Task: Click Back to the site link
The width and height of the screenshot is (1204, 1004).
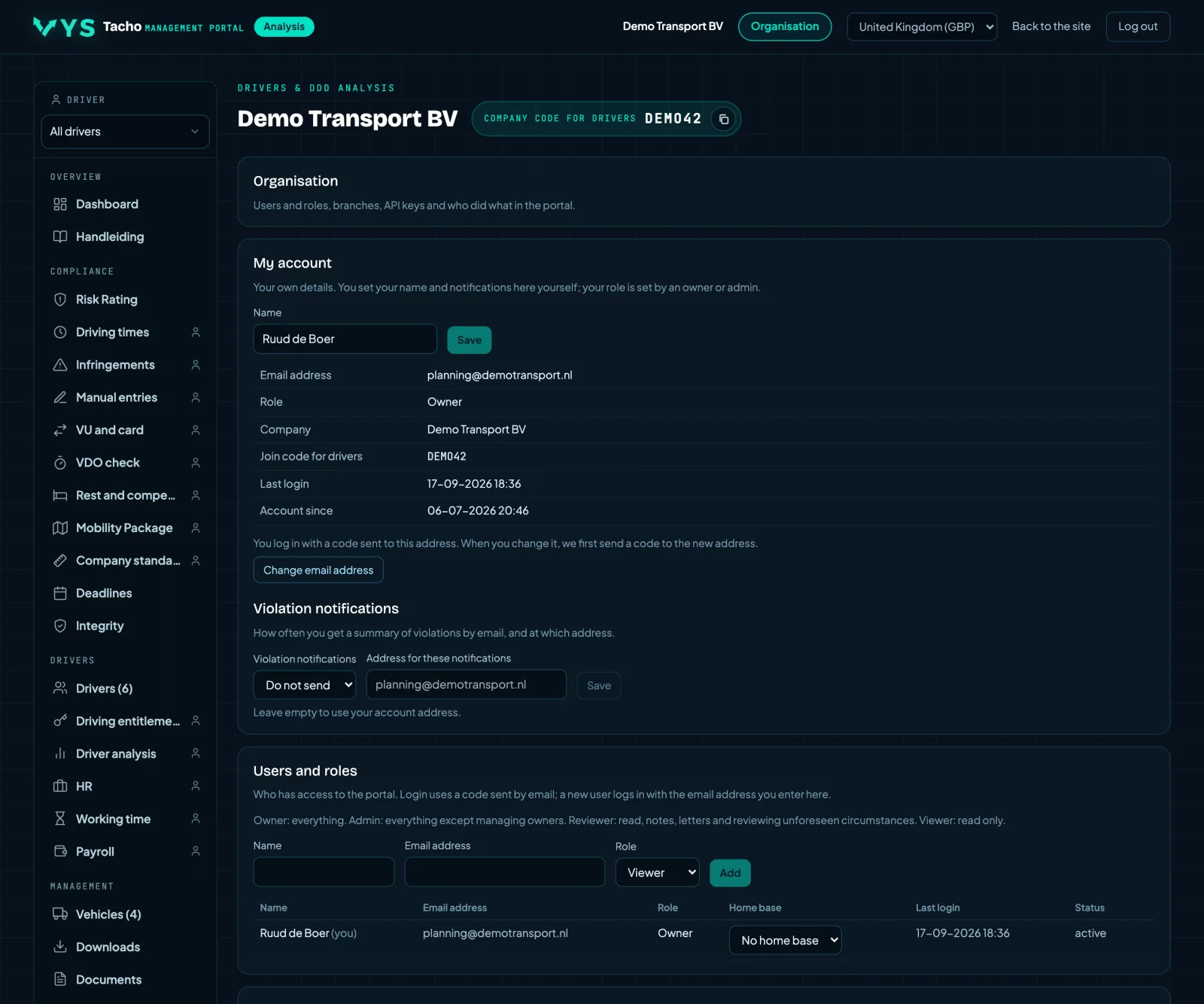Action: click(x=1050, y=26)
